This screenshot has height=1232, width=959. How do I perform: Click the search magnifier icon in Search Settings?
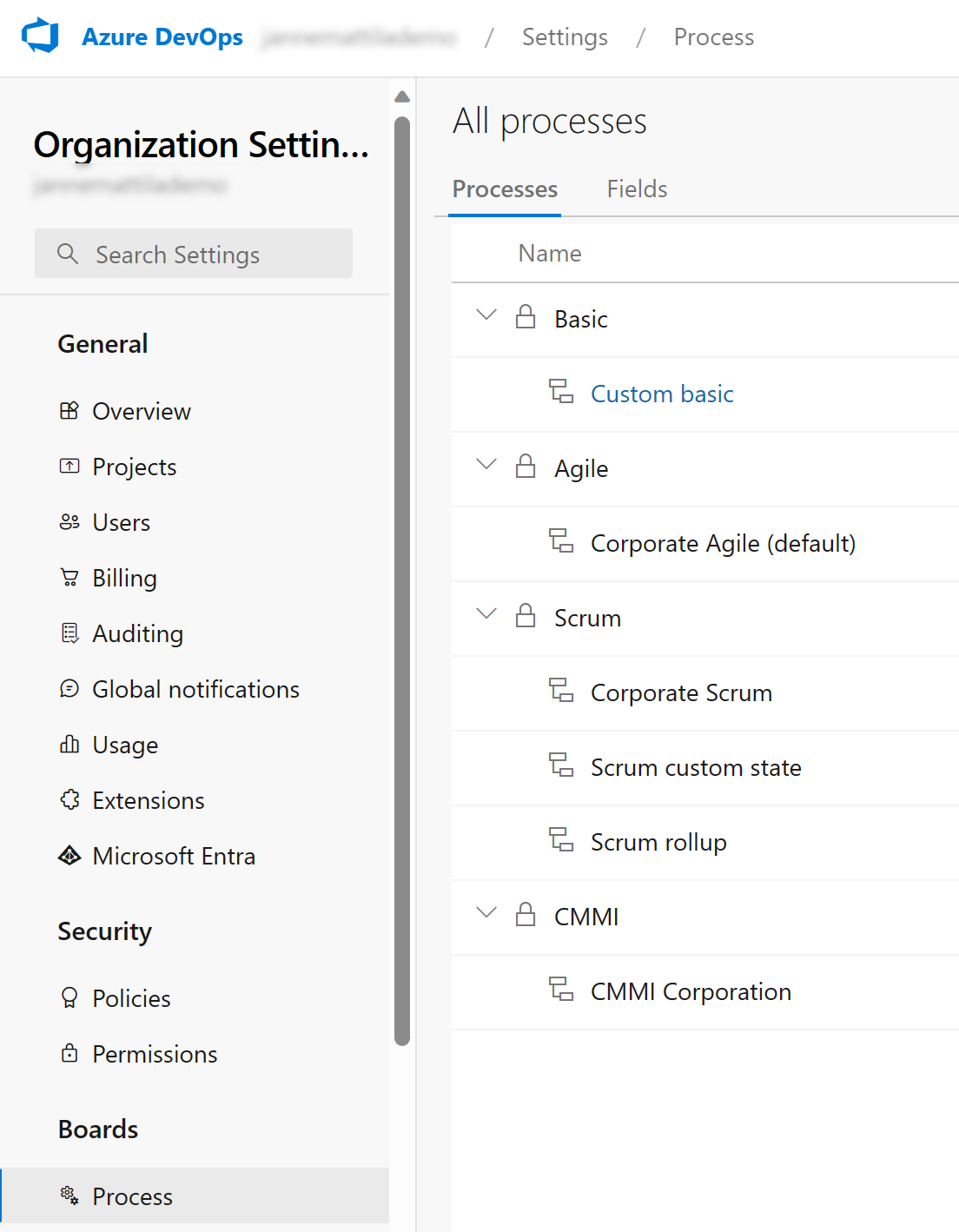point(68,254)
